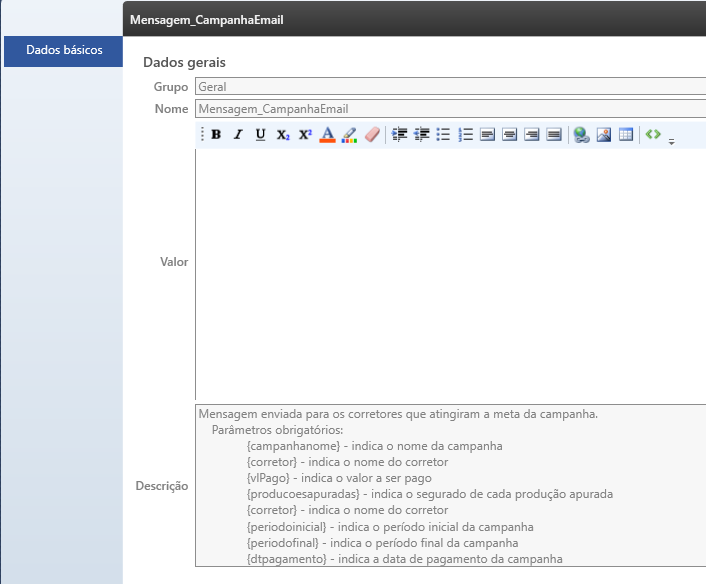This screenshot has height=584, width=706.
Task: Click the Mensagem_CampanhaEmail window title
Action: [207, 20]
